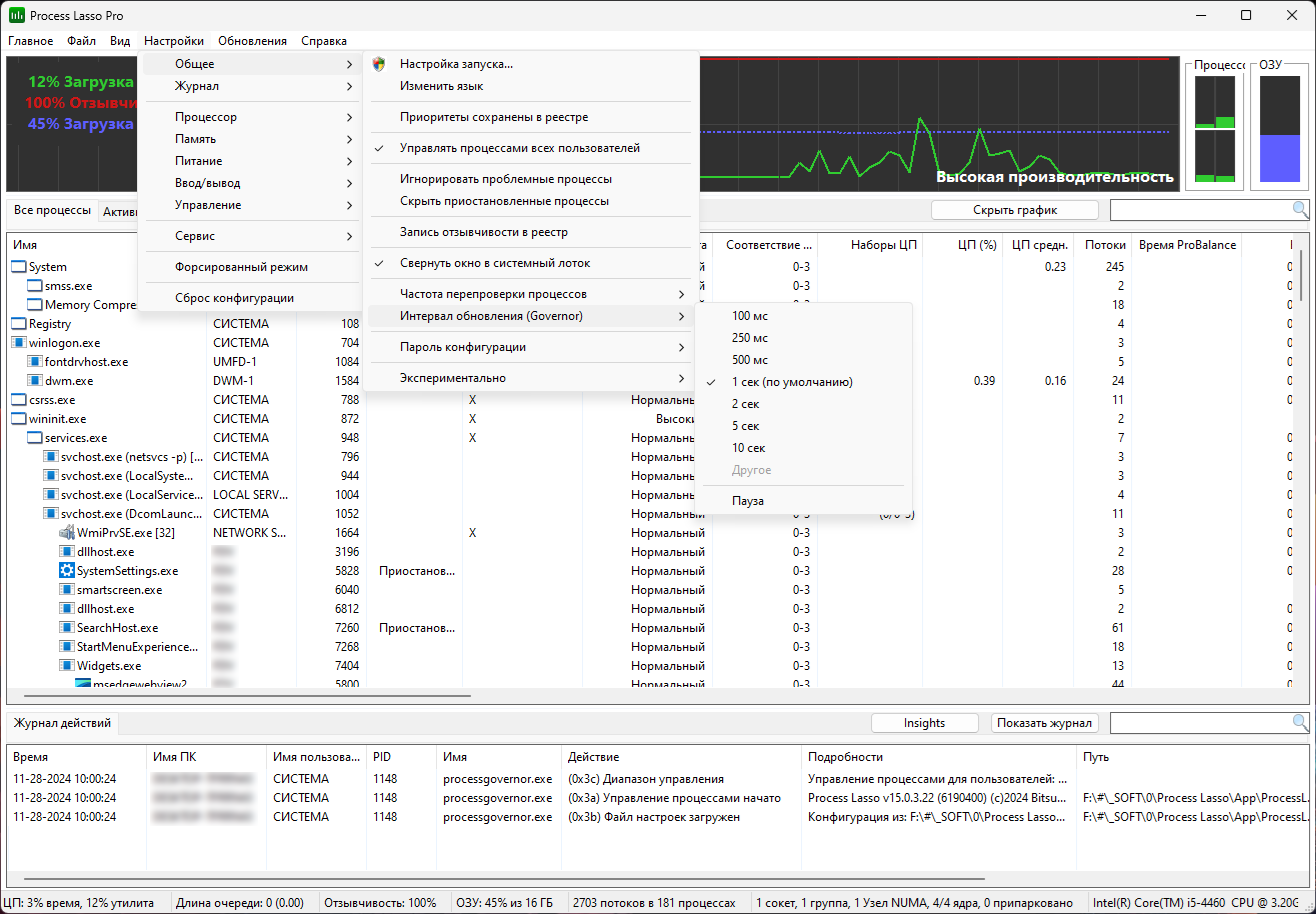Expand the Память submenu
Image resolution: width=1316 pixels, height=914 pixels.
coord(250,139)
